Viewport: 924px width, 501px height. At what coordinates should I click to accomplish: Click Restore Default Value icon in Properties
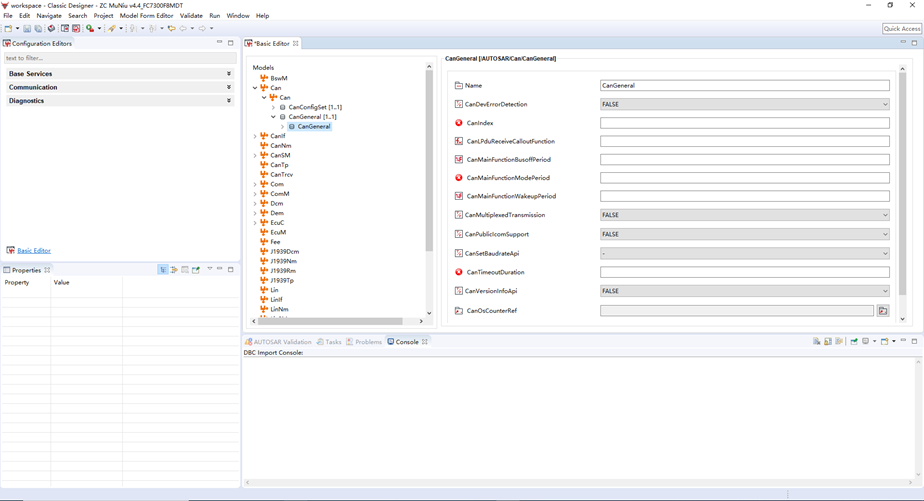[x=185, y=270]
